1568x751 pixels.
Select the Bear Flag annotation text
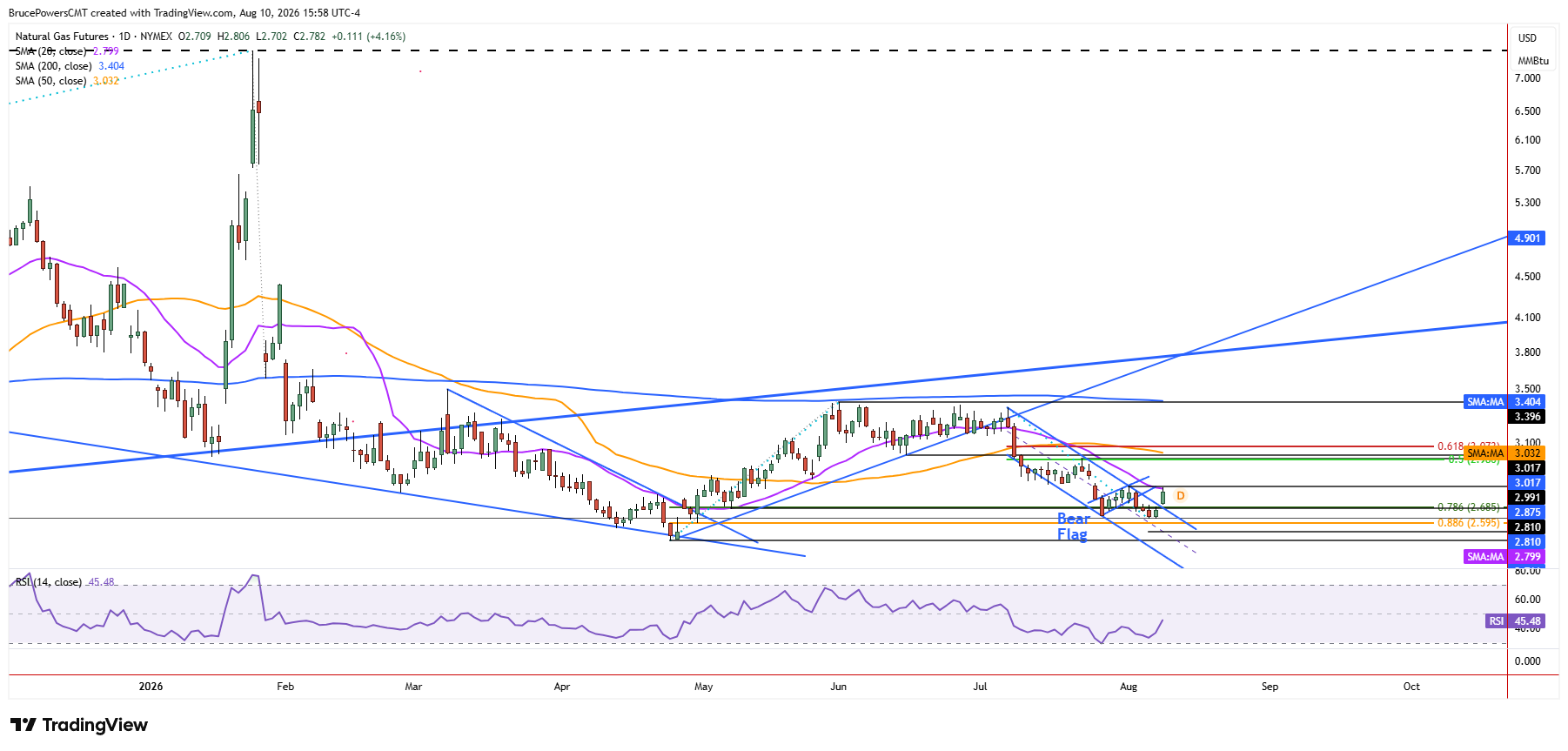(1073, 526)
